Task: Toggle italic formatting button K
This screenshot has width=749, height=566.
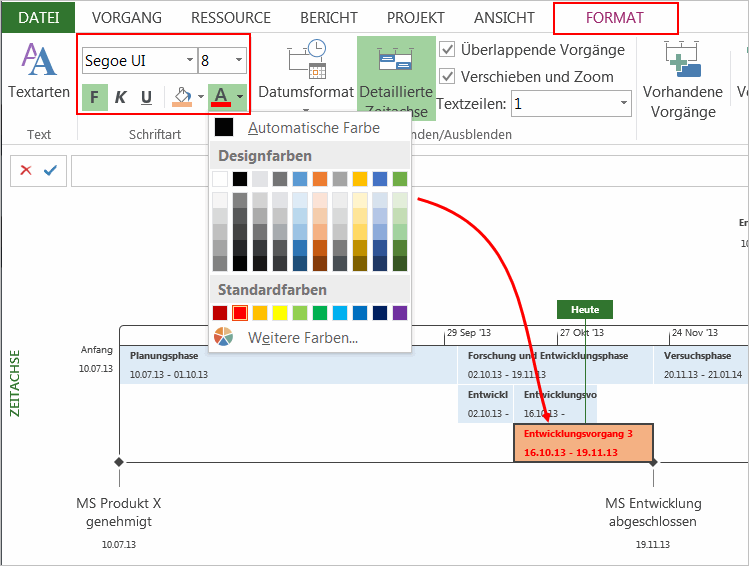Action: (120, 97)
